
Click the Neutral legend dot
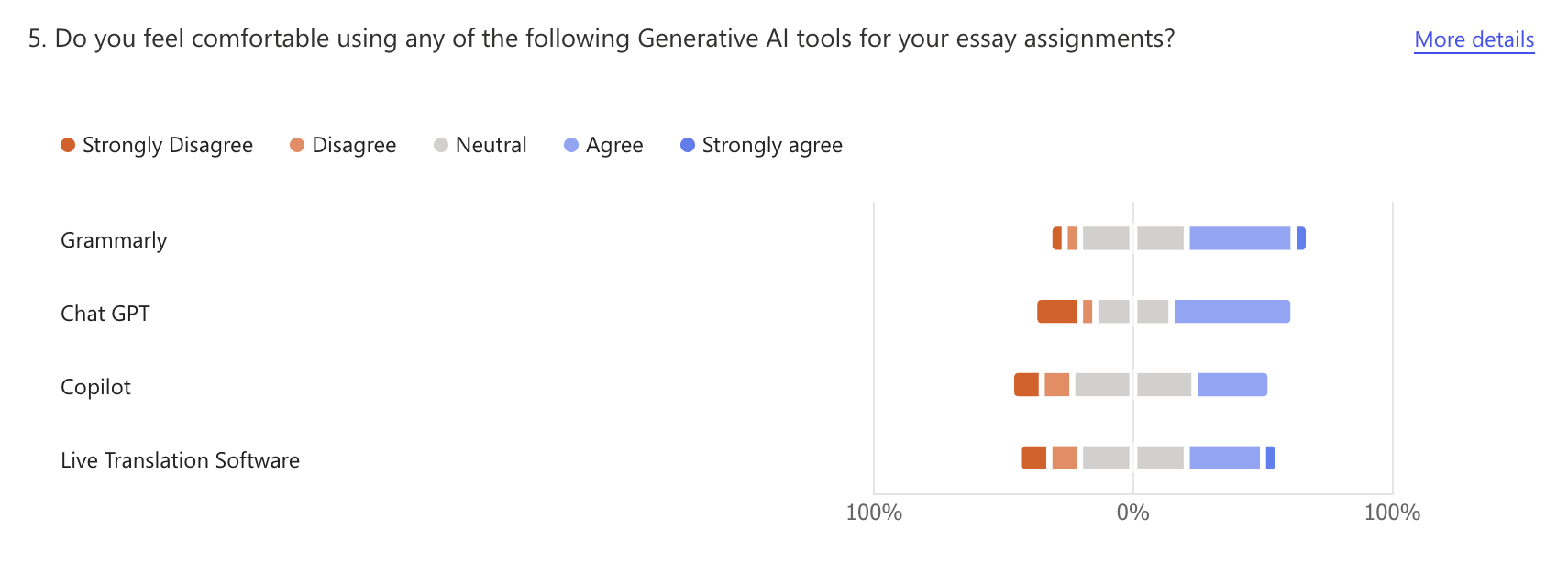coord(441,145)
